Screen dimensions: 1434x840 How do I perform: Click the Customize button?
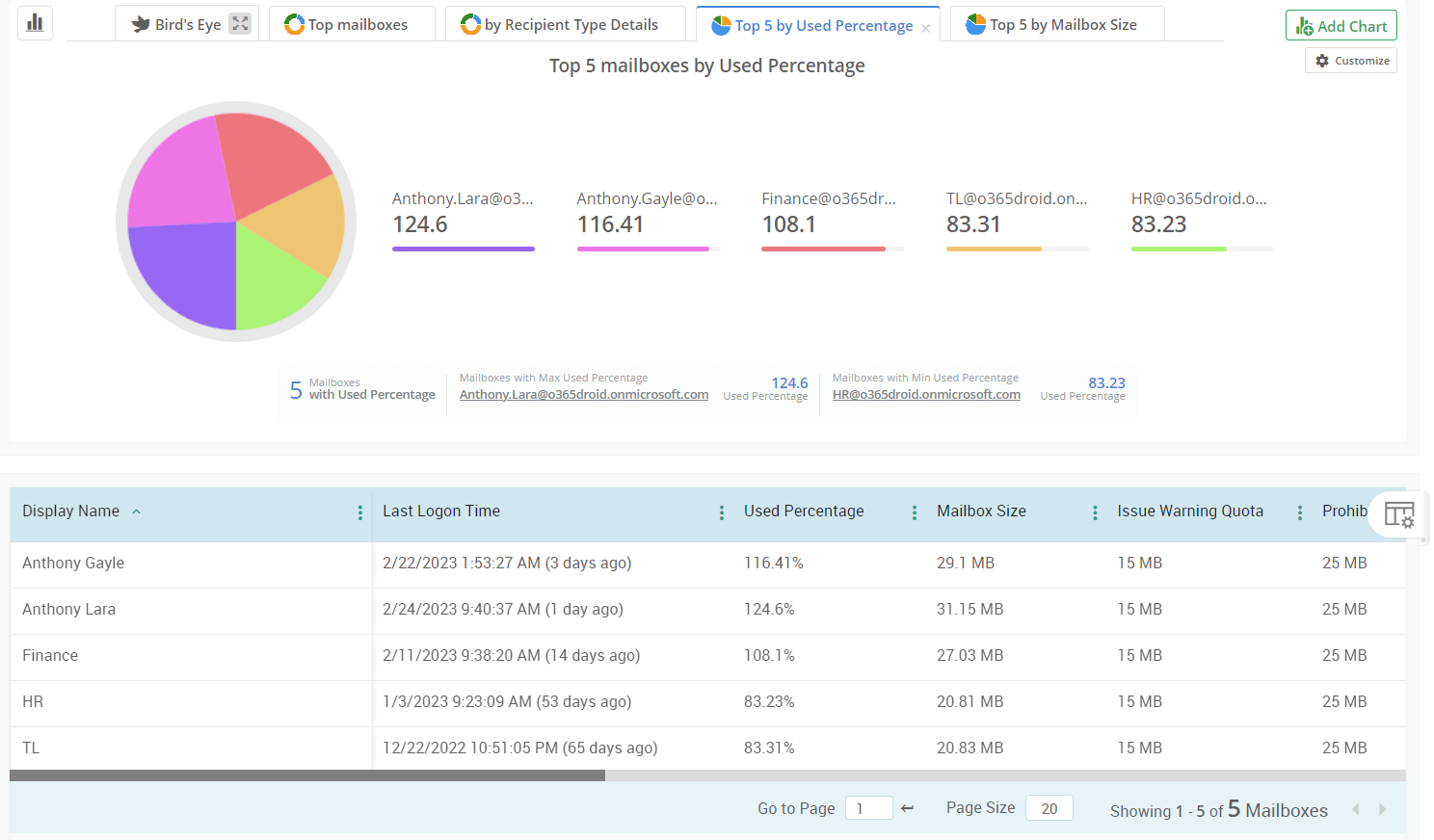coord(1350,61)
